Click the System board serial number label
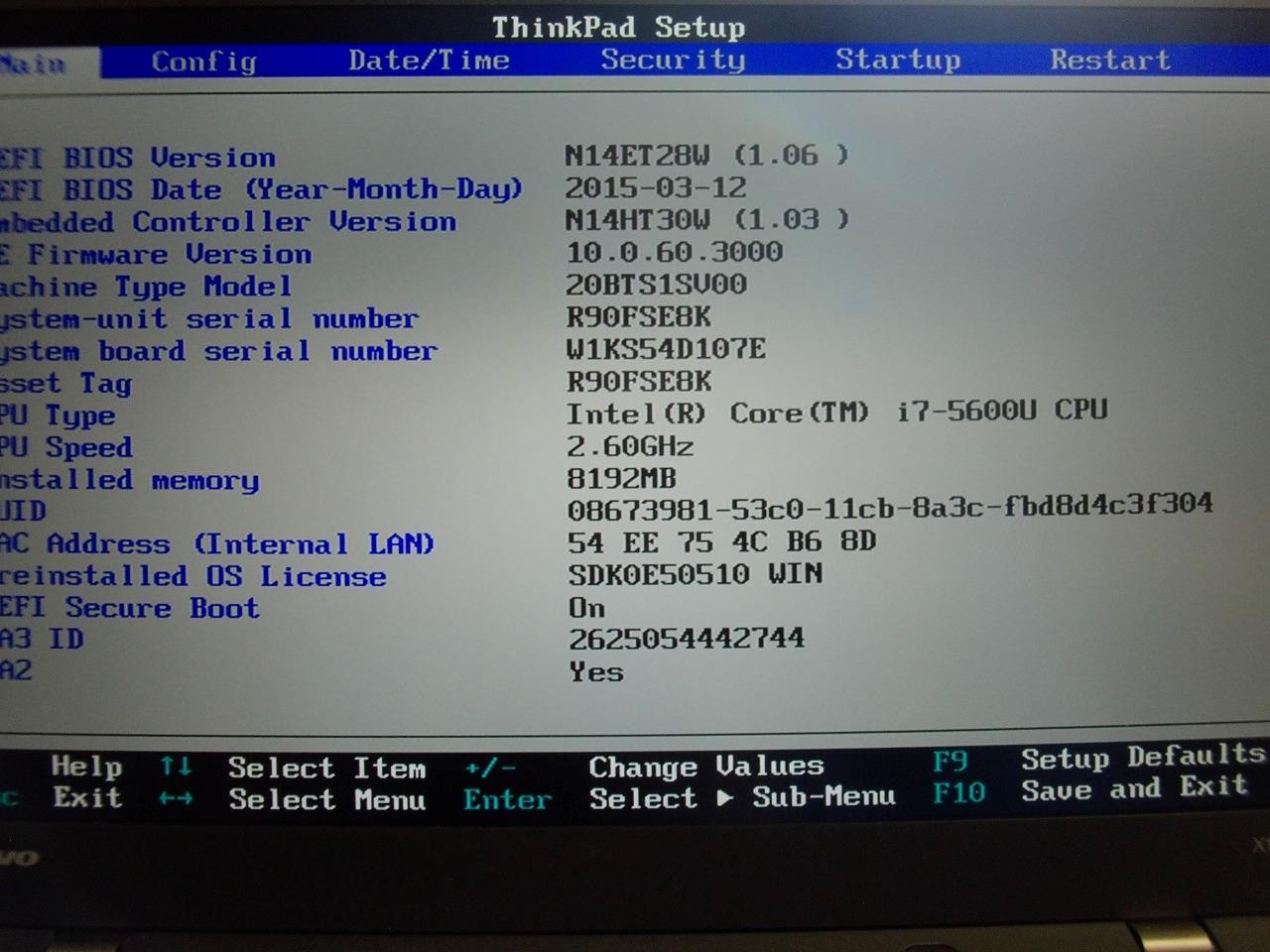This screenshot has height=952, width=1270. click(x=218, y=351)
